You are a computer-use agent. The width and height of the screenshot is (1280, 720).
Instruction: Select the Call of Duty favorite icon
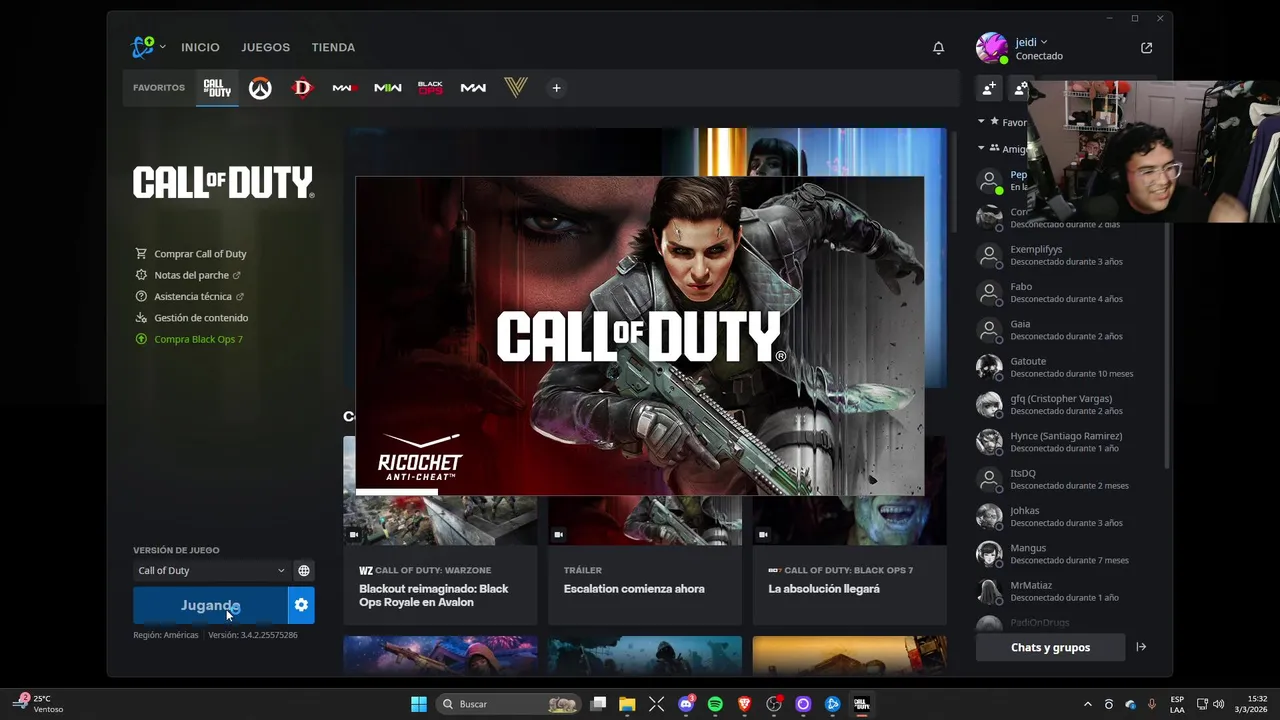click(217, 88)
